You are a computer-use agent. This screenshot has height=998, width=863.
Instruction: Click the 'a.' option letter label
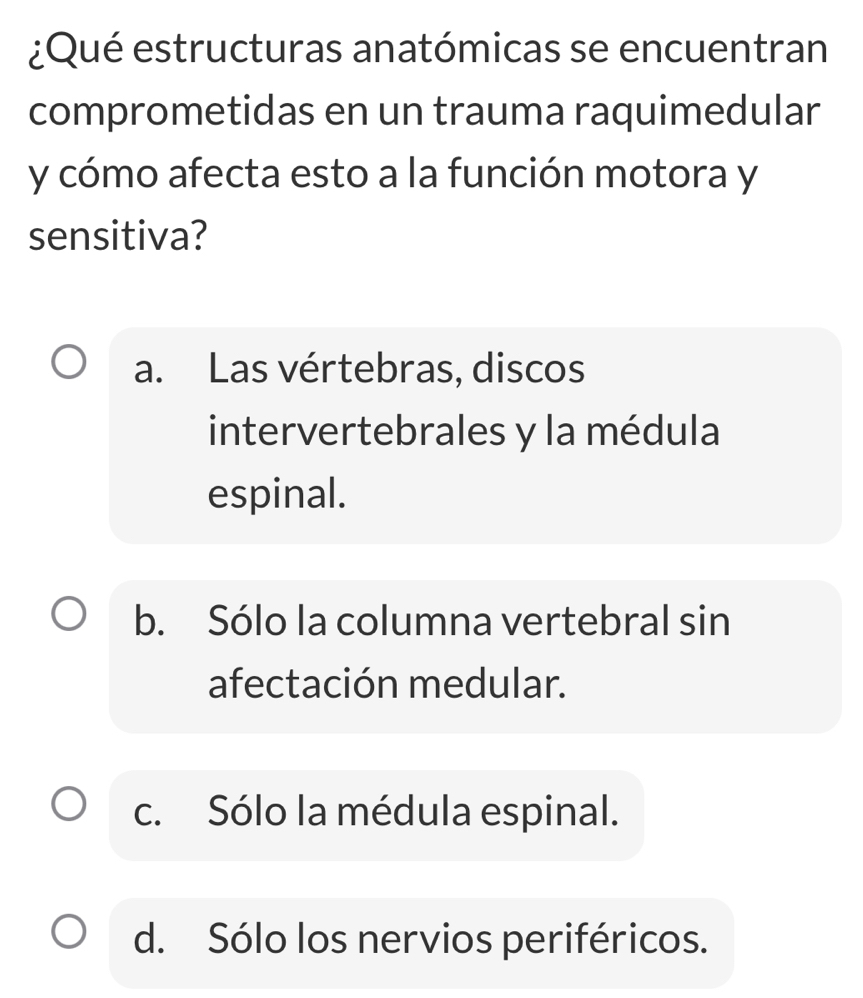coord(148,370)
